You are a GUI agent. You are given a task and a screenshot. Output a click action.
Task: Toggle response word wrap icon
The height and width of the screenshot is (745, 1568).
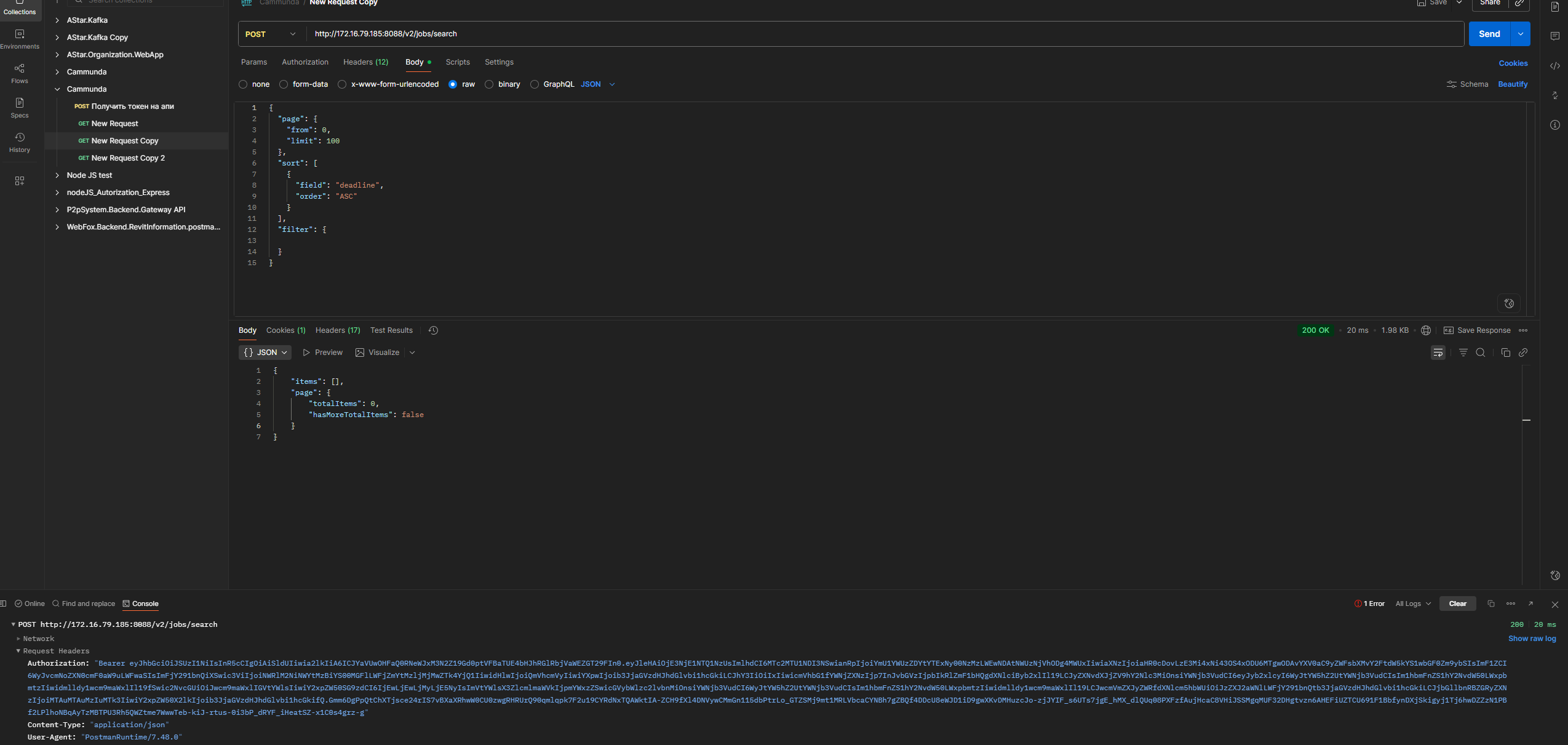click(1438, 353)
